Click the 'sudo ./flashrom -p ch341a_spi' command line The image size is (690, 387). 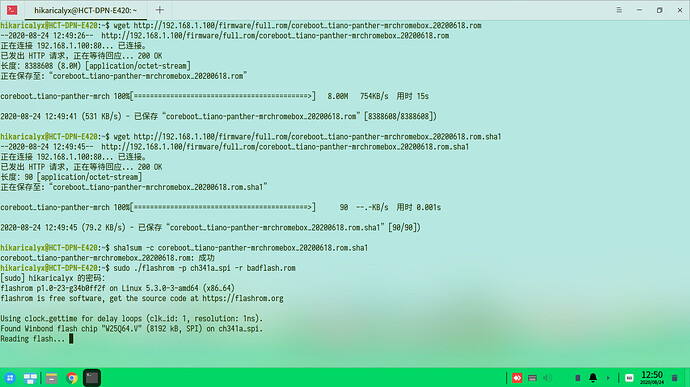pos(148,268)
